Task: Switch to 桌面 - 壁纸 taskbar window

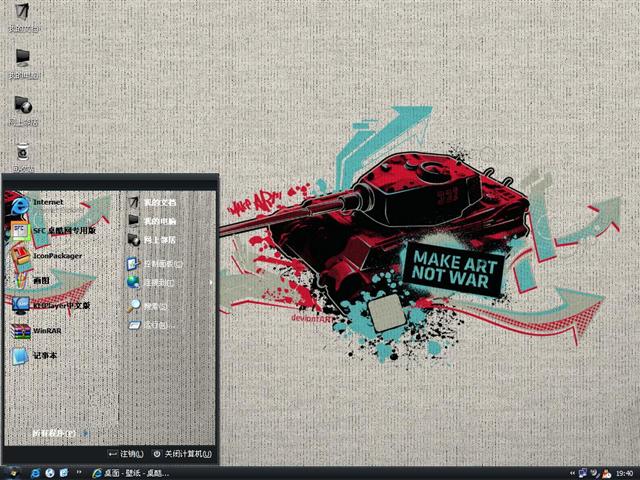Action: point(131,473)
